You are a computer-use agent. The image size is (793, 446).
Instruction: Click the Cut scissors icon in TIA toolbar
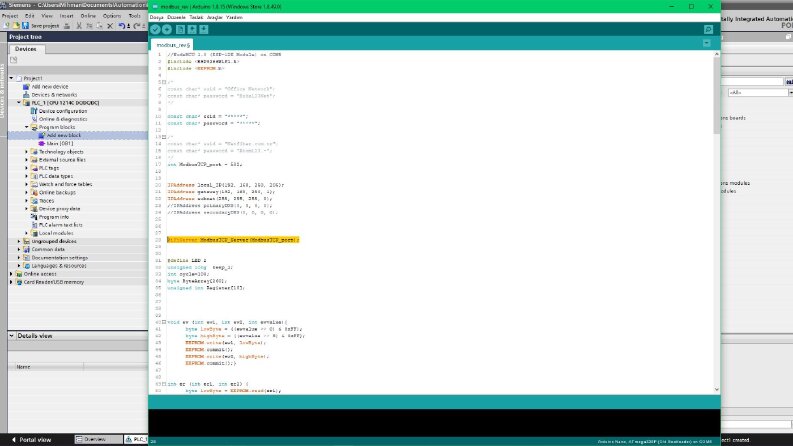[79, 26]
